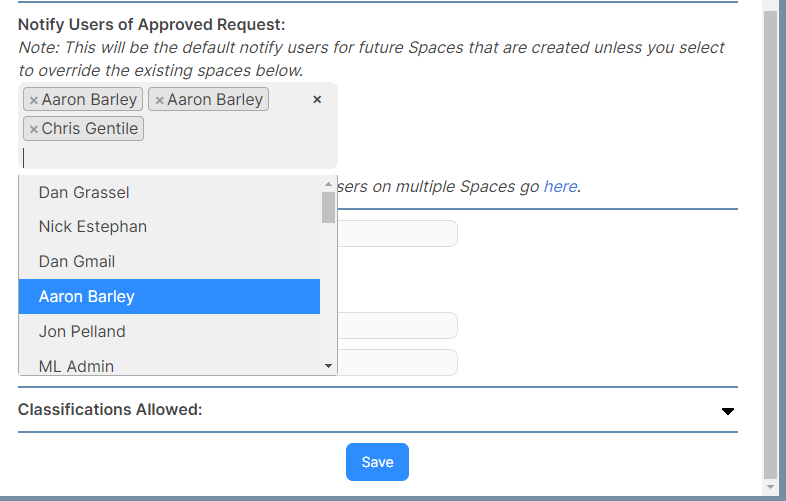Click the dropdown list scrollbar thumb
Viewport: 786px width, 501px height.
328,208
